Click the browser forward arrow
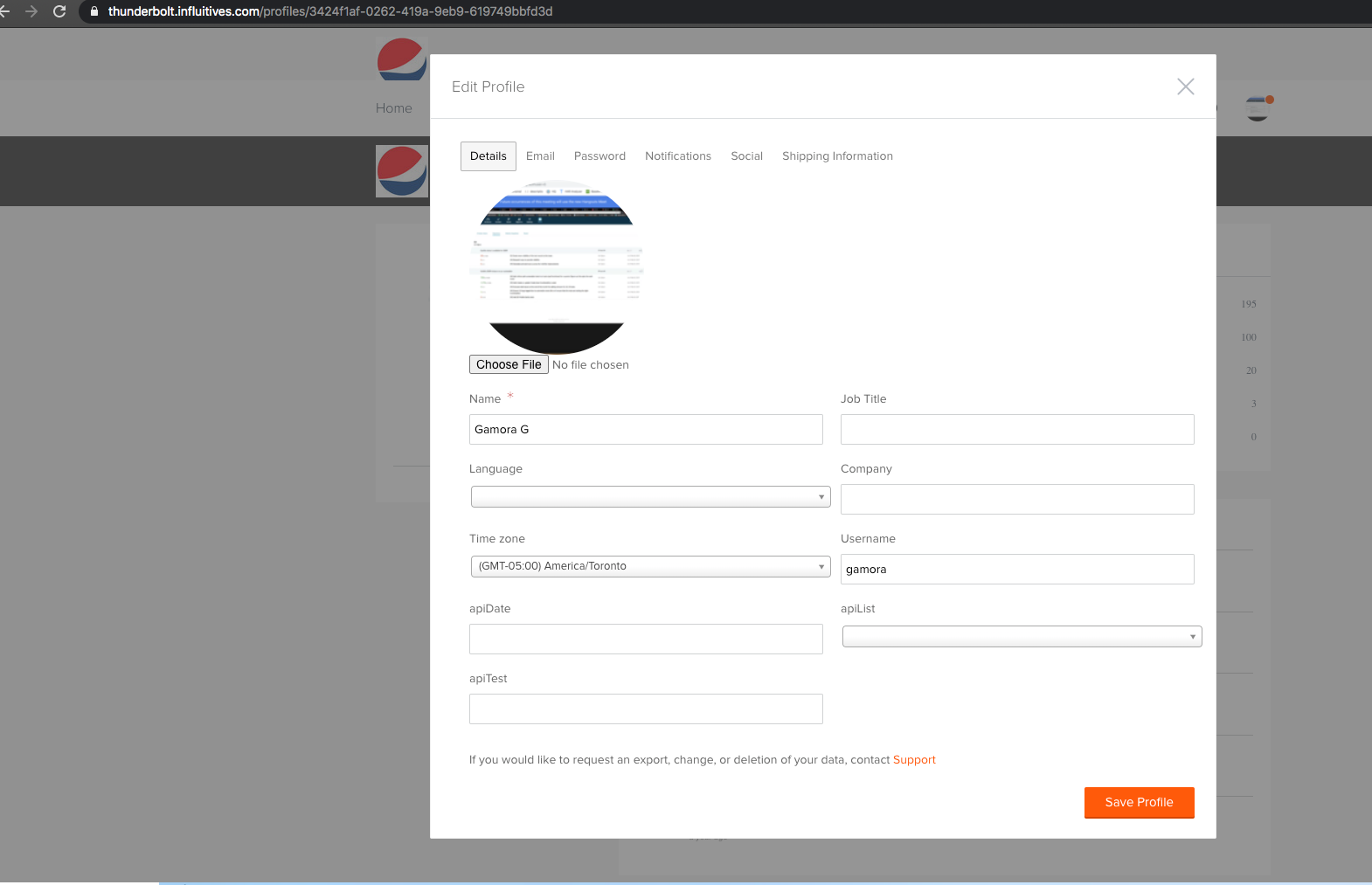This screenshot has height=885, width=1372. coord(31,11)
